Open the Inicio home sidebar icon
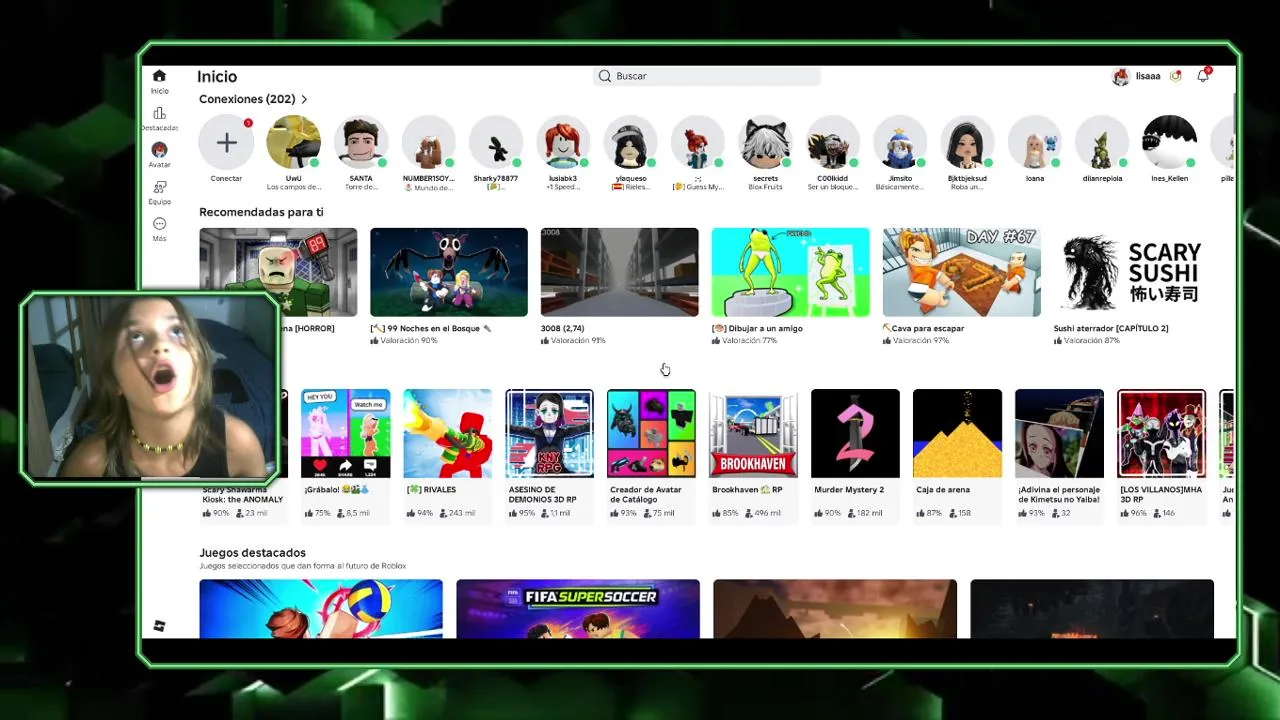Viewport: 1280px width, 720px height. (159, 76)
